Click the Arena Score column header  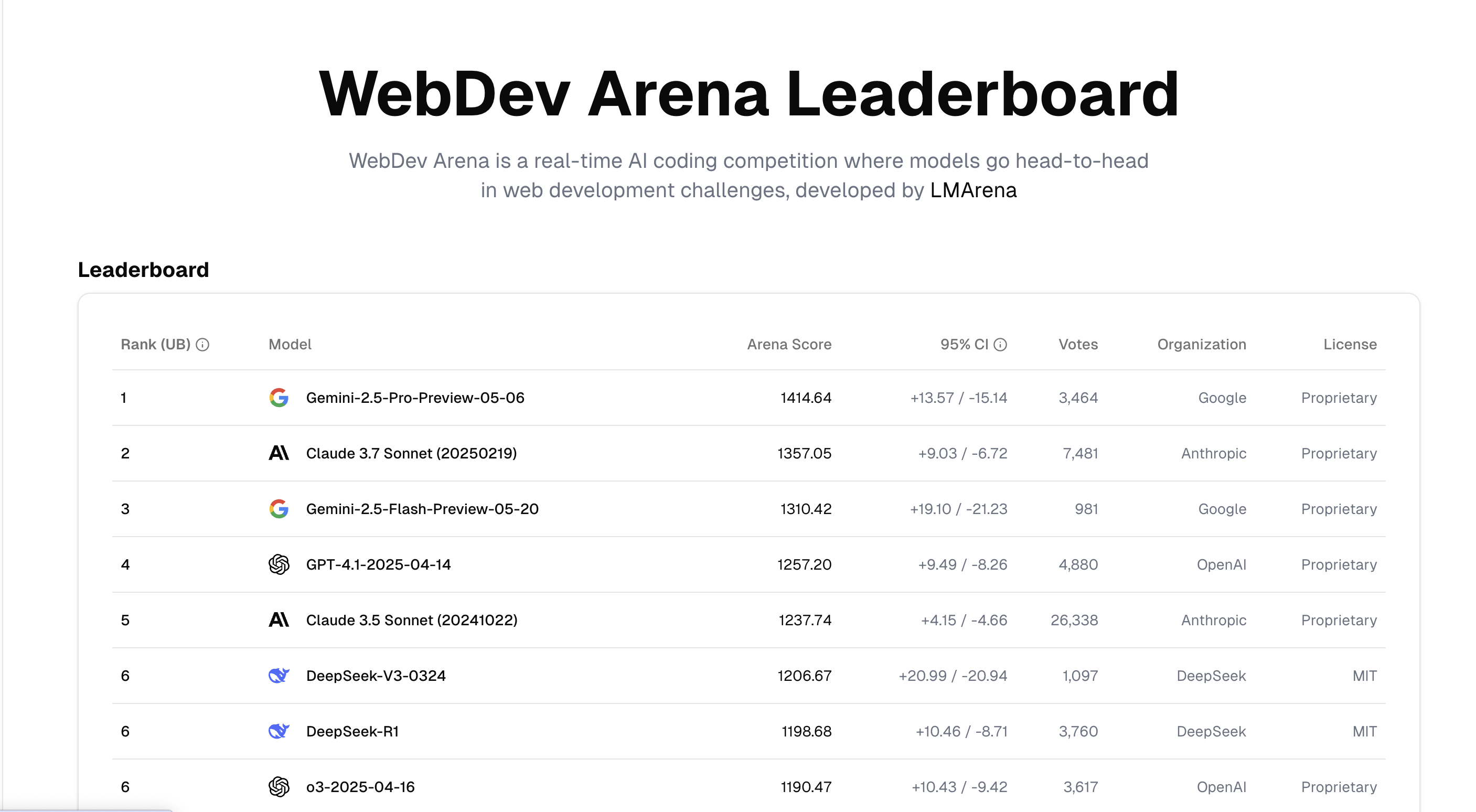pos(788,345)
